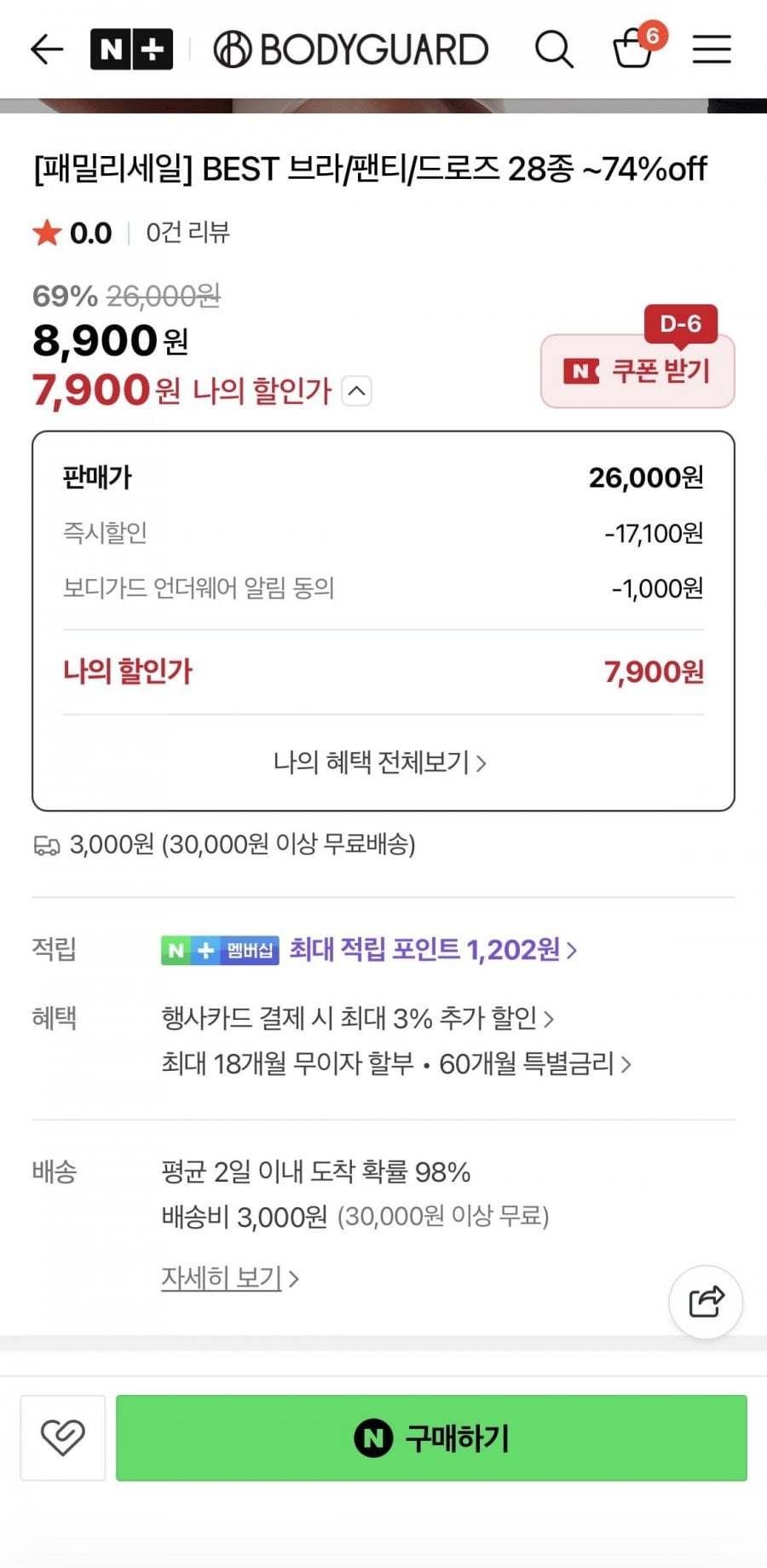Tap the D-6 coupon deadline badge
The width and height of the screenshot is (767, 1568).
[680, 324]
